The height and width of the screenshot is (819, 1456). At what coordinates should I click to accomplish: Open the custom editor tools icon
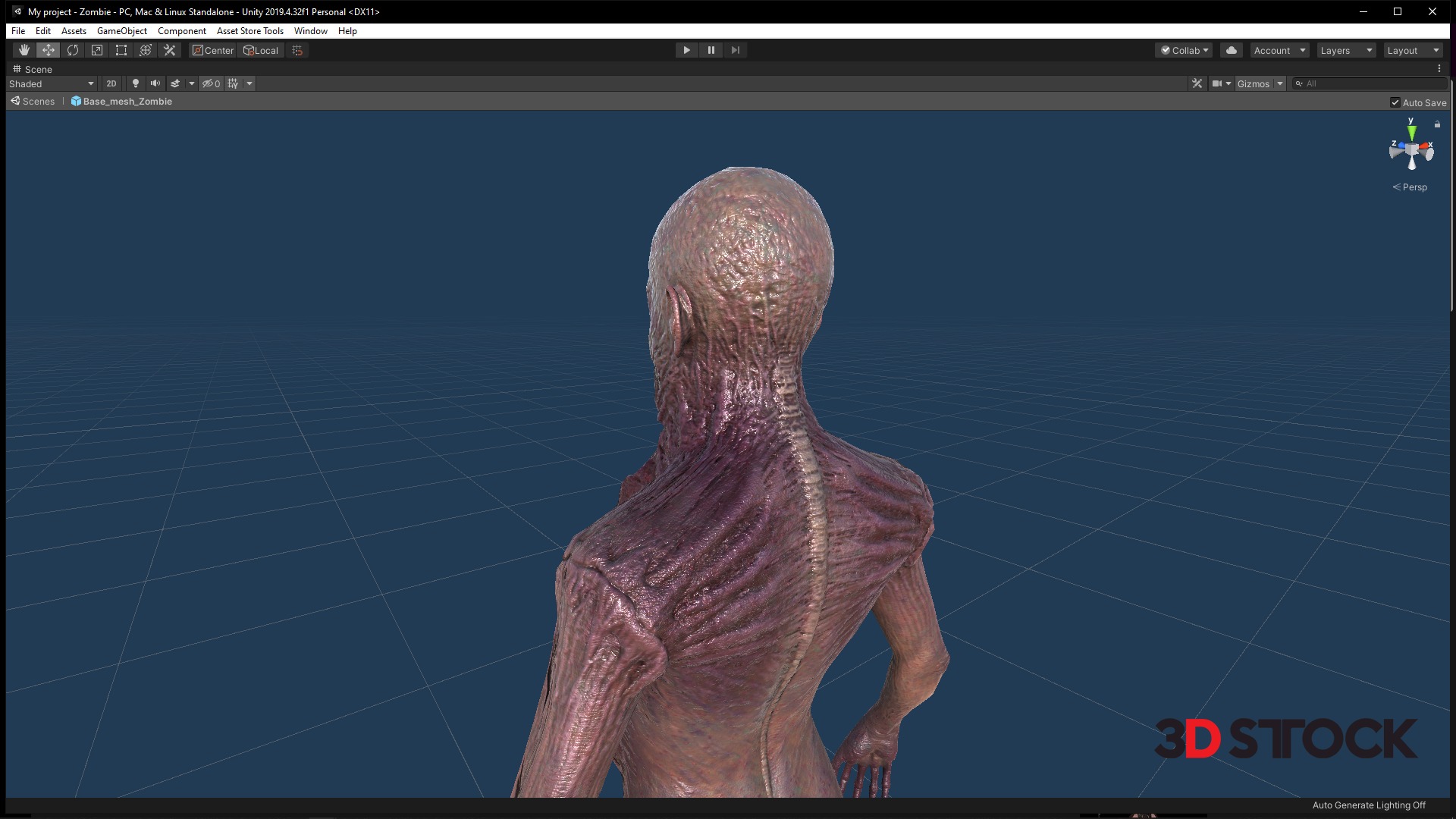coord(170,50)
